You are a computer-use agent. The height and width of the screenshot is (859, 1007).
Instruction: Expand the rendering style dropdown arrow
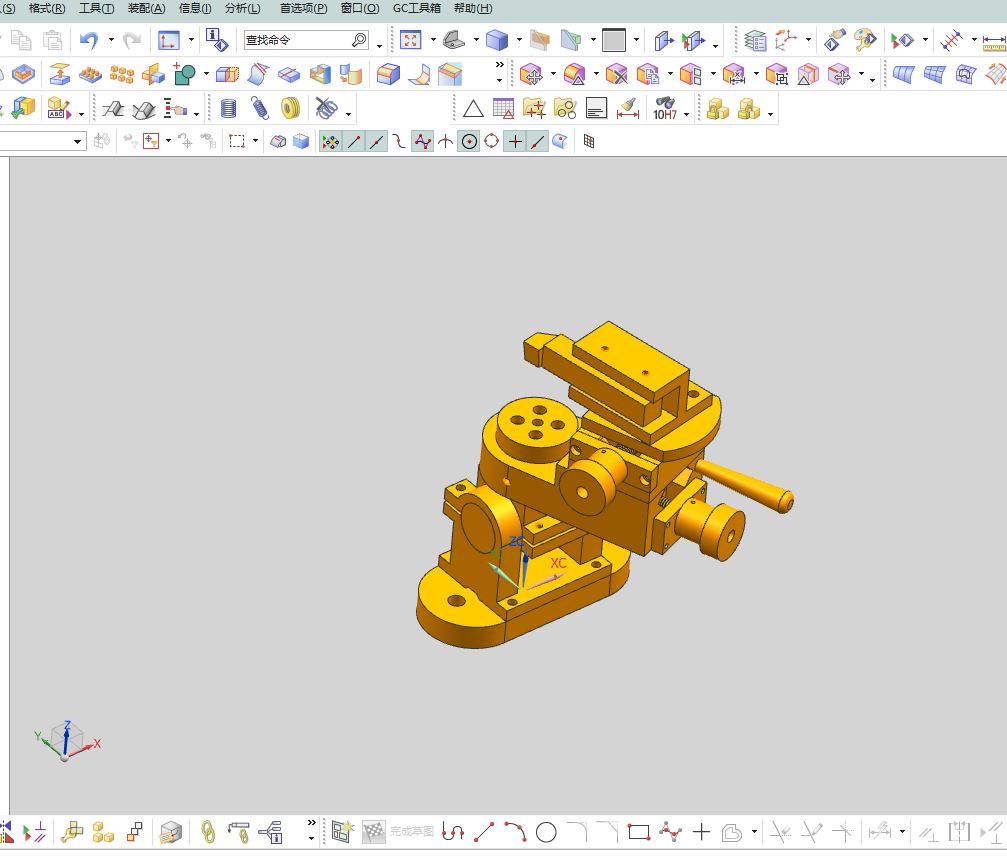pos(520,40)
